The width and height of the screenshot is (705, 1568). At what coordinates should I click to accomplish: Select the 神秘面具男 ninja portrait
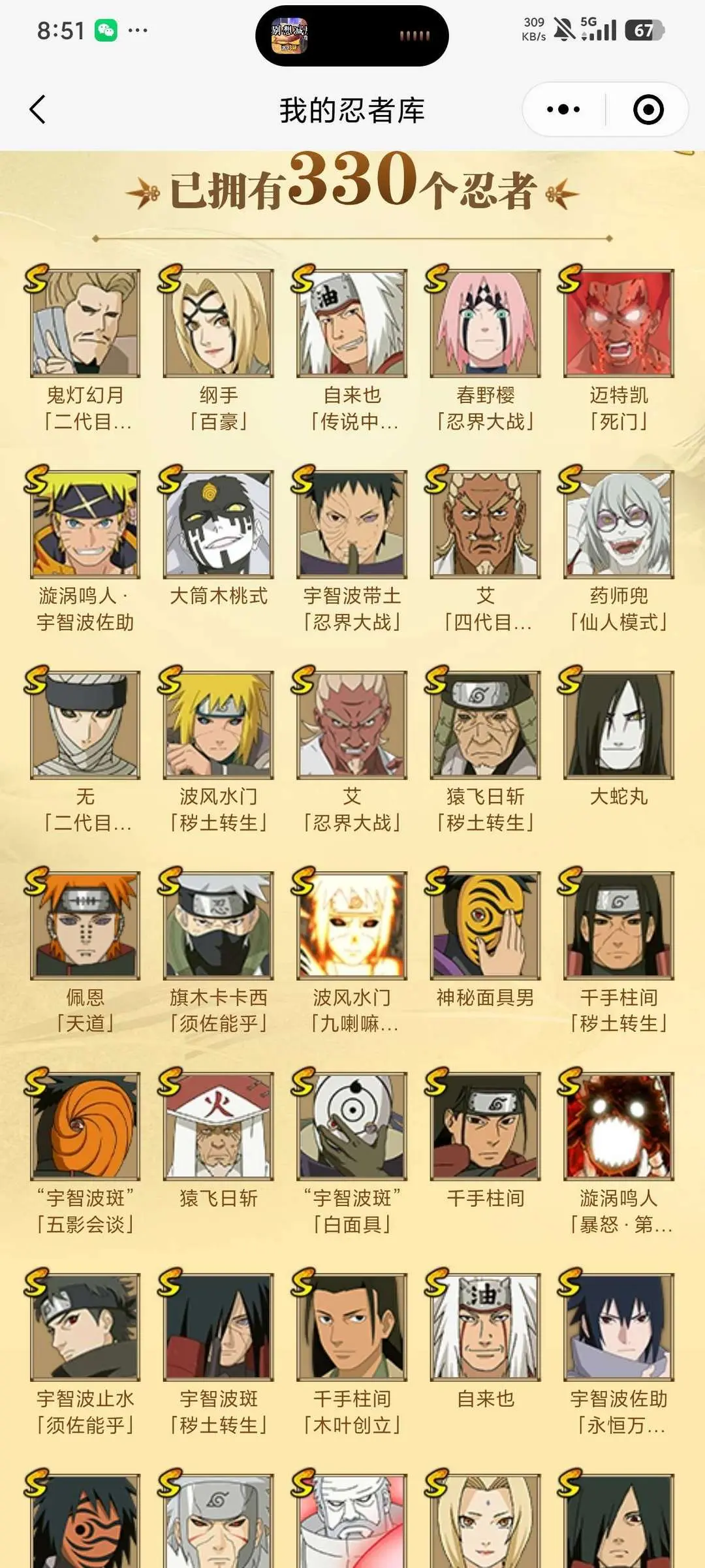(x=485, y=925)
